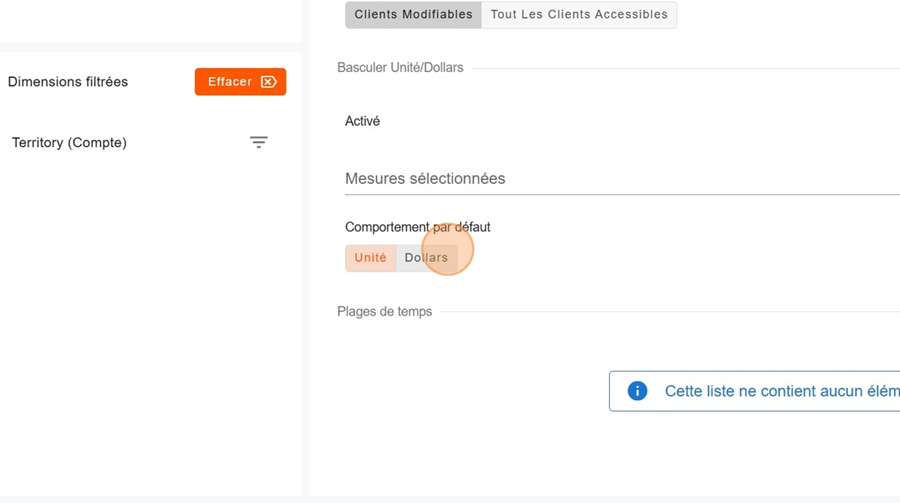Click the empty list message text
The image size is (900, 503).
tap(780, 391)
